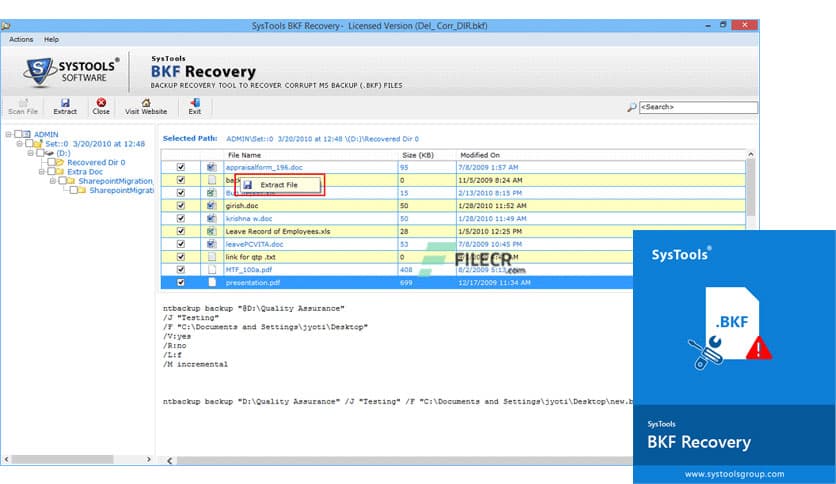Open the Actions menu
The image size is (836, 484).
coord(21,39)
